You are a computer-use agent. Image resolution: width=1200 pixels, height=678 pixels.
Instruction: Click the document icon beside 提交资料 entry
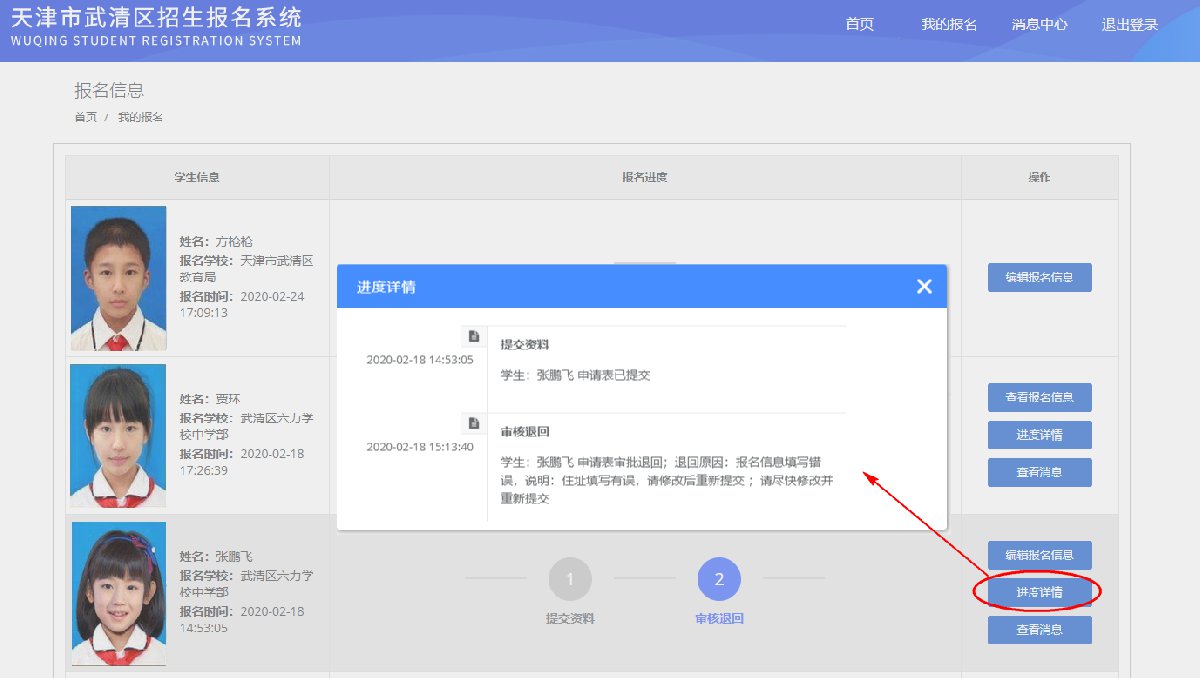click(x=474, y=336)
